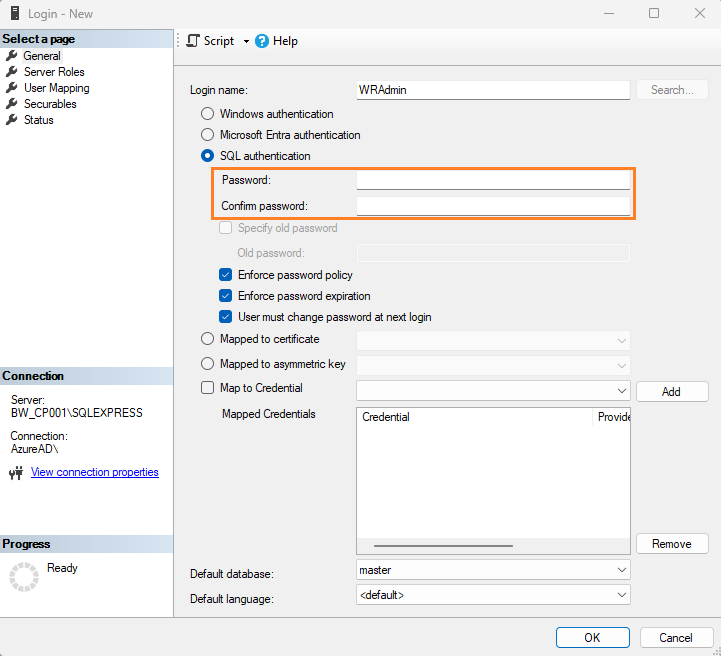Click the Help question mark icon

(262, 41)
